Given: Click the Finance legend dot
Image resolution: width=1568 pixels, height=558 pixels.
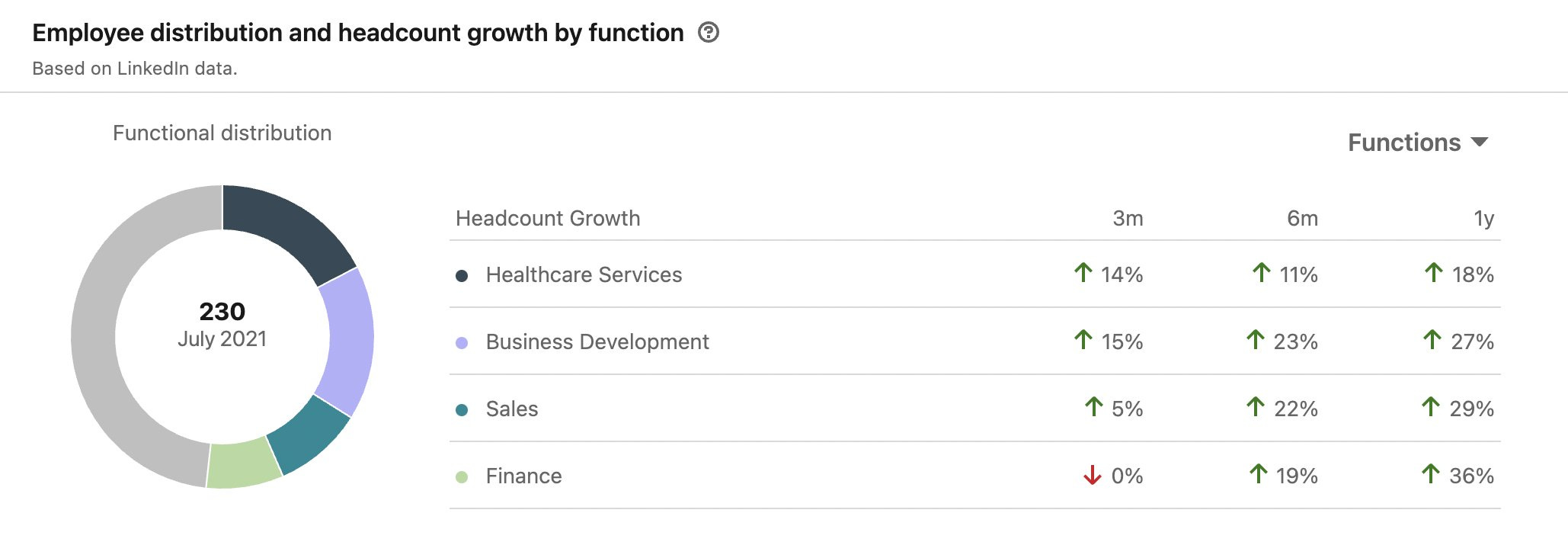Looking at the screenshot, I should point(462,477).
